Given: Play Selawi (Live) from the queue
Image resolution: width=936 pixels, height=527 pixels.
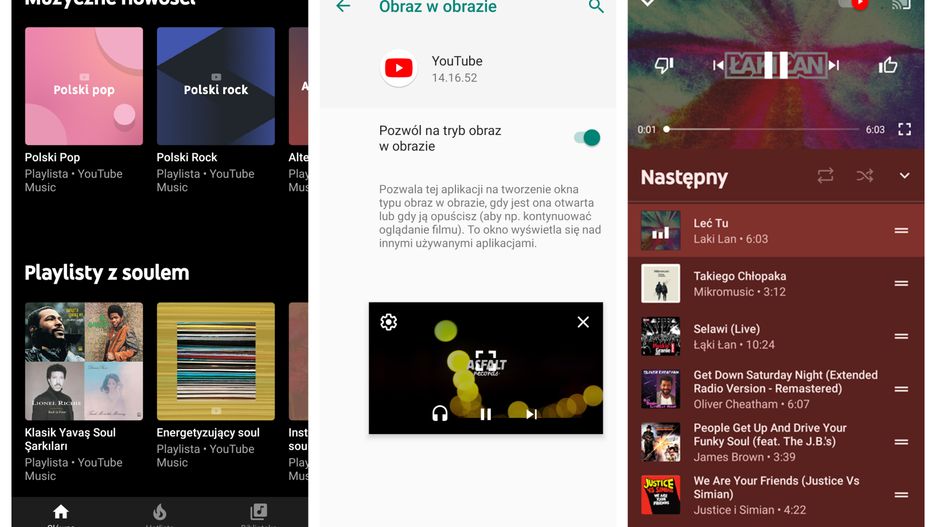Looking at the screenshot, I should pyautogui.click(x=776, y=336).
